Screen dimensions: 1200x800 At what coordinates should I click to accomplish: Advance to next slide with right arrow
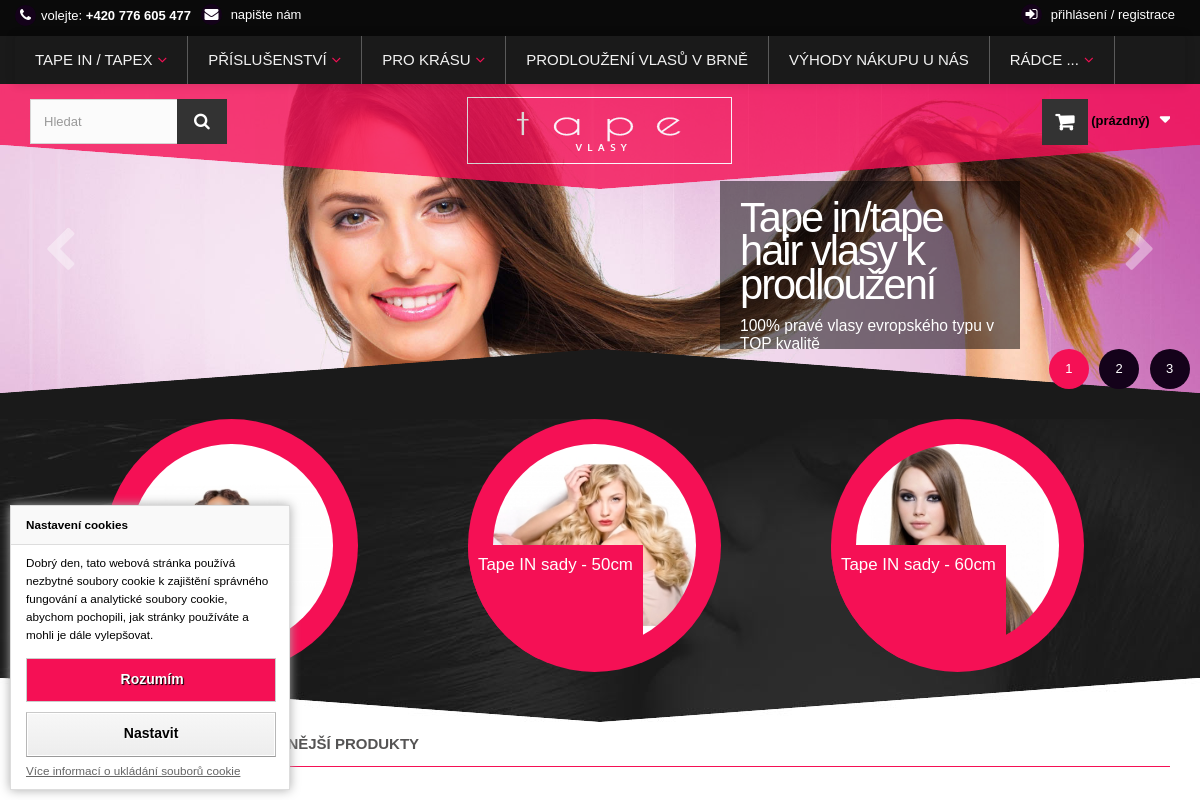point(1138,249)
